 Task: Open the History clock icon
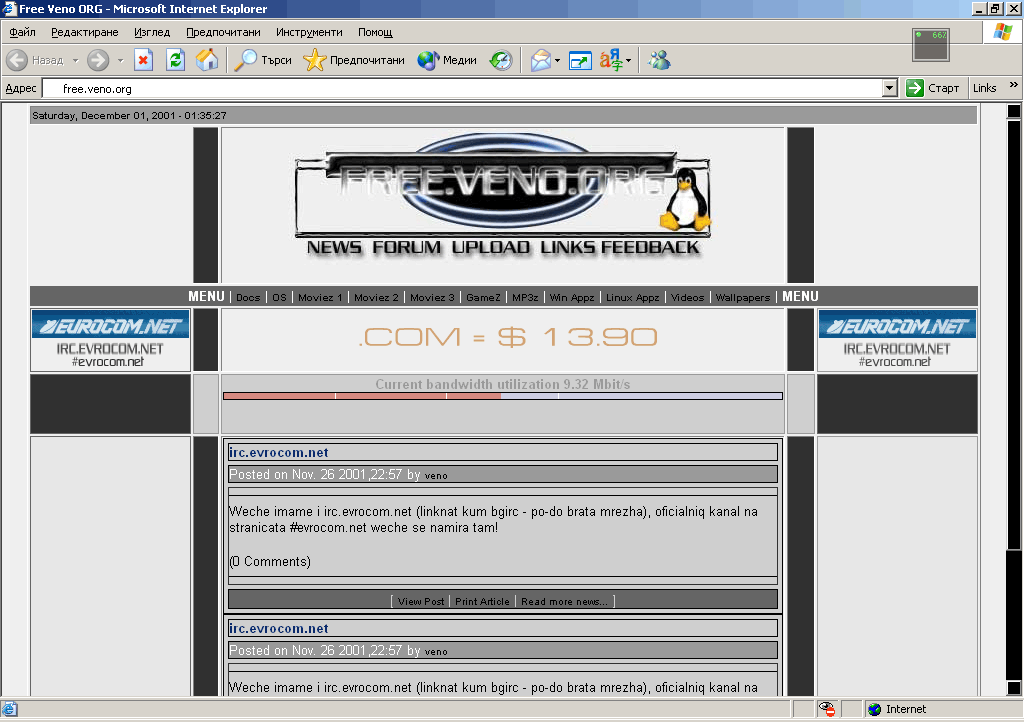[501, 60]
